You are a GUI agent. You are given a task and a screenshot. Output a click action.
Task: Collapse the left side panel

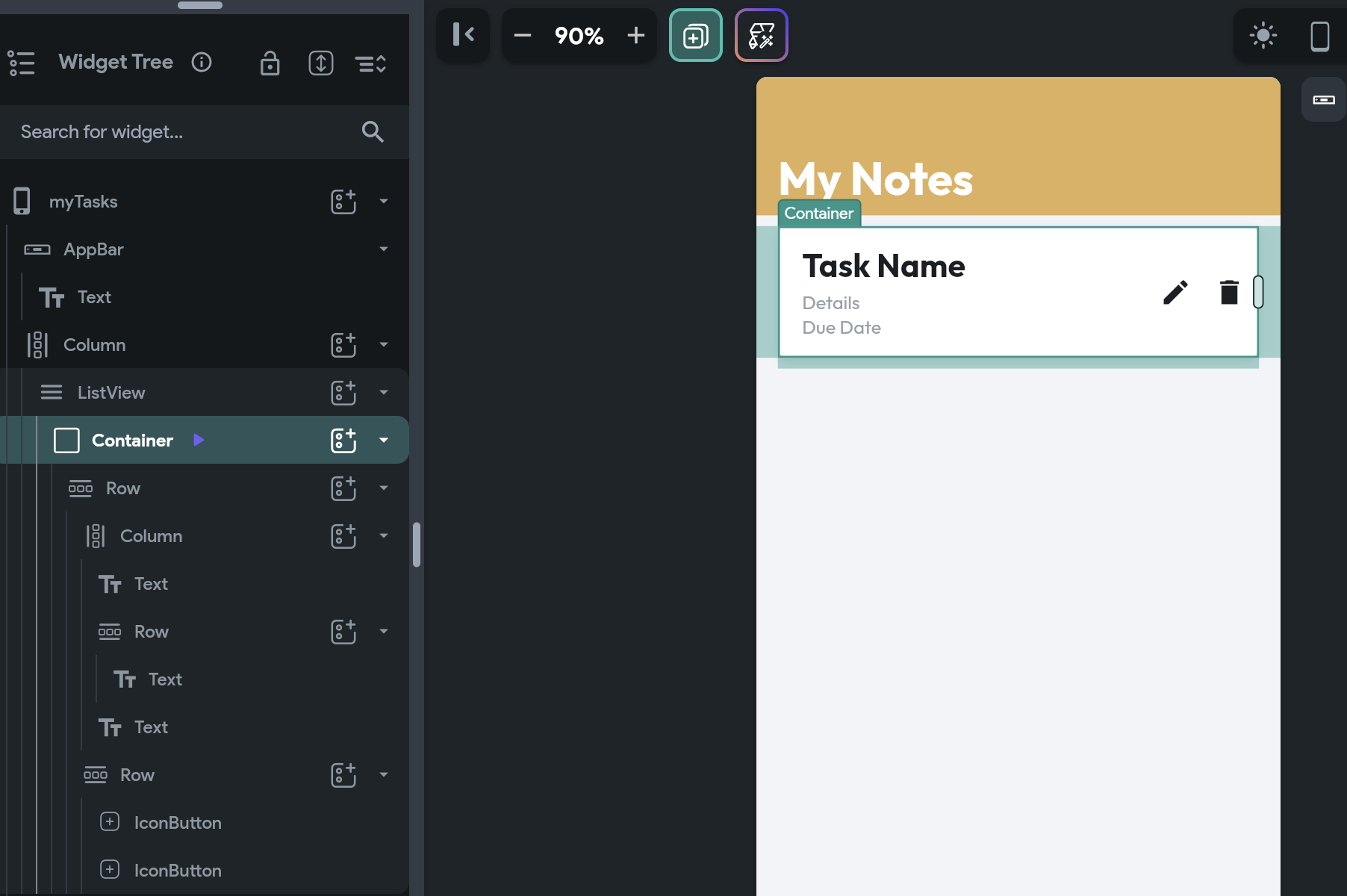(463, 35)
